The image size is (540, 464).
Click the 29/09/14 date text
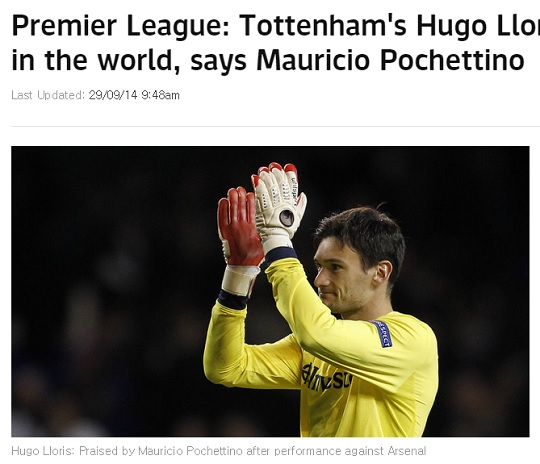[113, 95]
